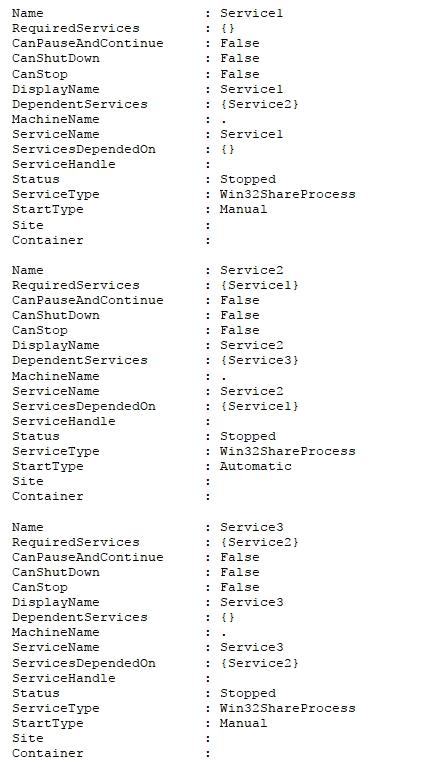434x769 pixels.
Task: Click the Service2 DependentServices value {Service3}
Action: click(x=259, y=360)
